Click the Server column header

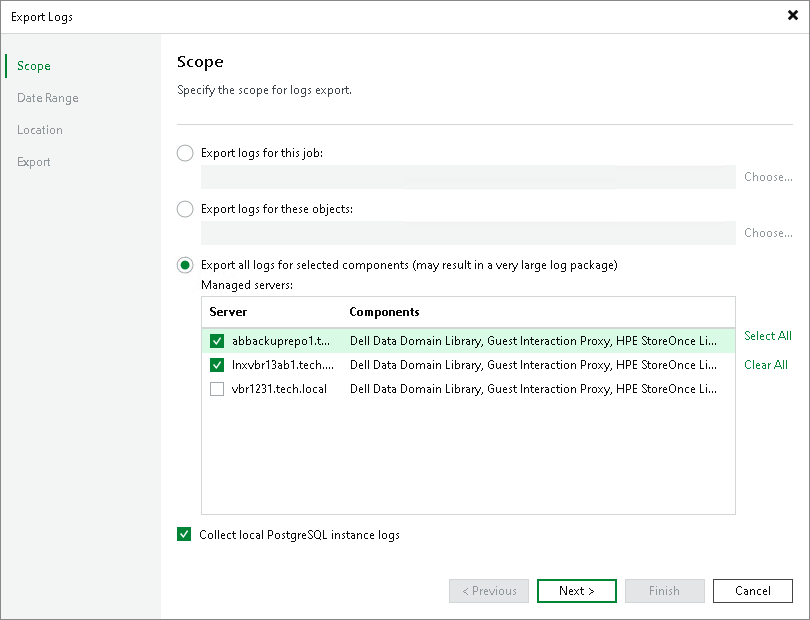[x=228, y=312]
